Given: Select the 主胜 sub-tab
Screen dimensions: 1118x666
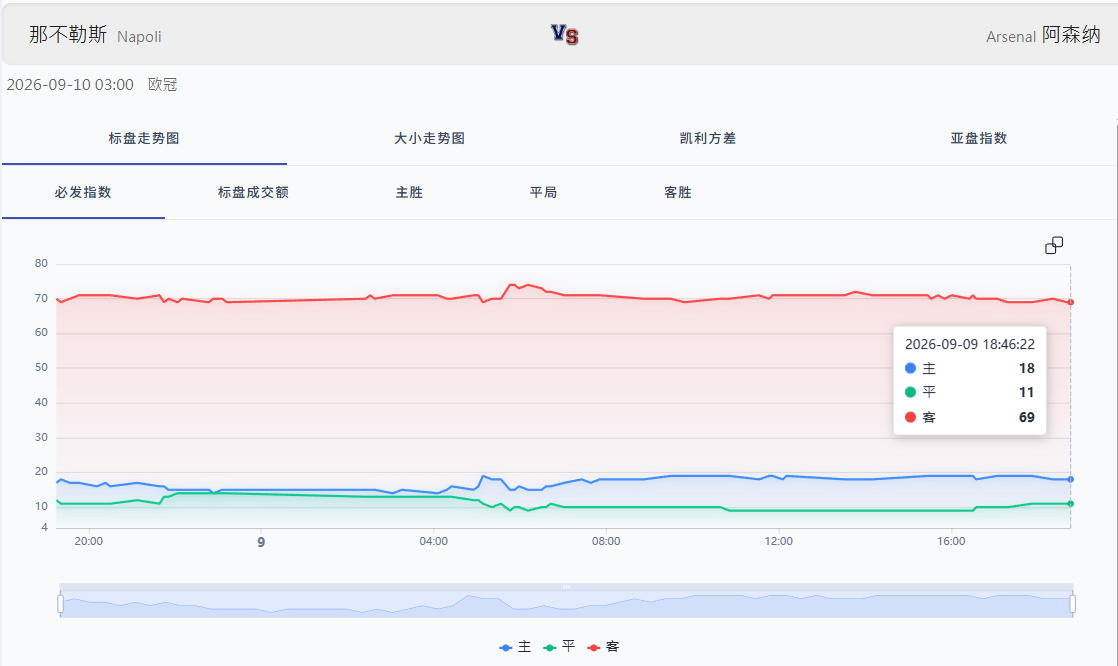Looking at the screenshot, I should click(409, 193).
